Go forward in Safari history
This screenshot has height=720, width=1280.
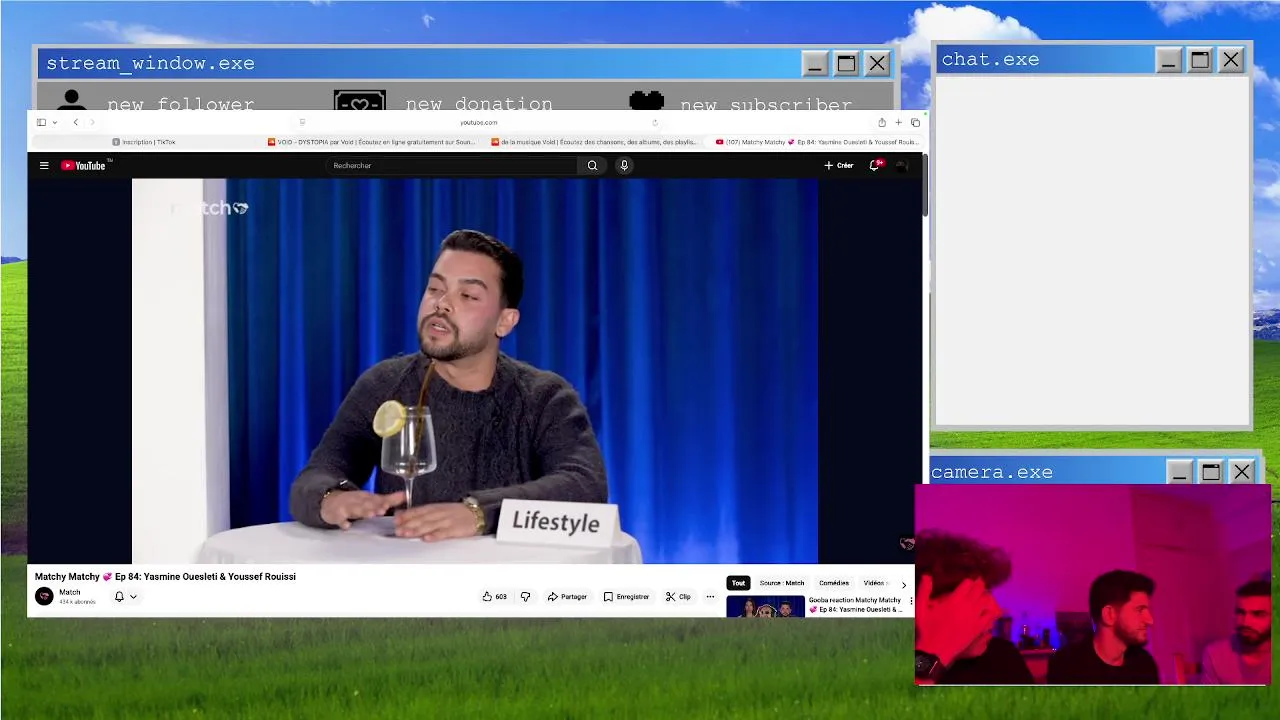pos(92,122)
